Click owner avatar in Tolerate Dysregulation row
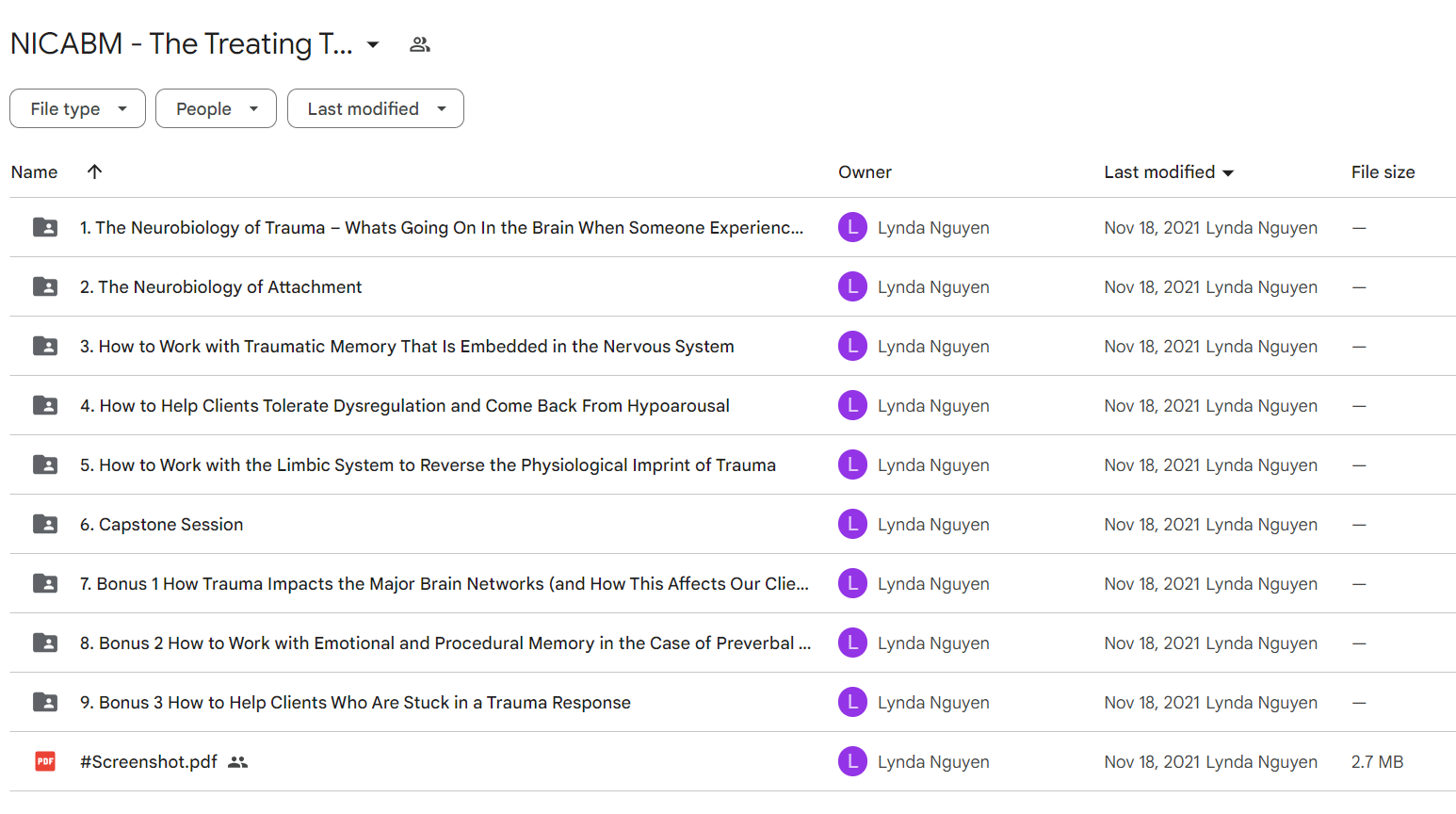 852,405
